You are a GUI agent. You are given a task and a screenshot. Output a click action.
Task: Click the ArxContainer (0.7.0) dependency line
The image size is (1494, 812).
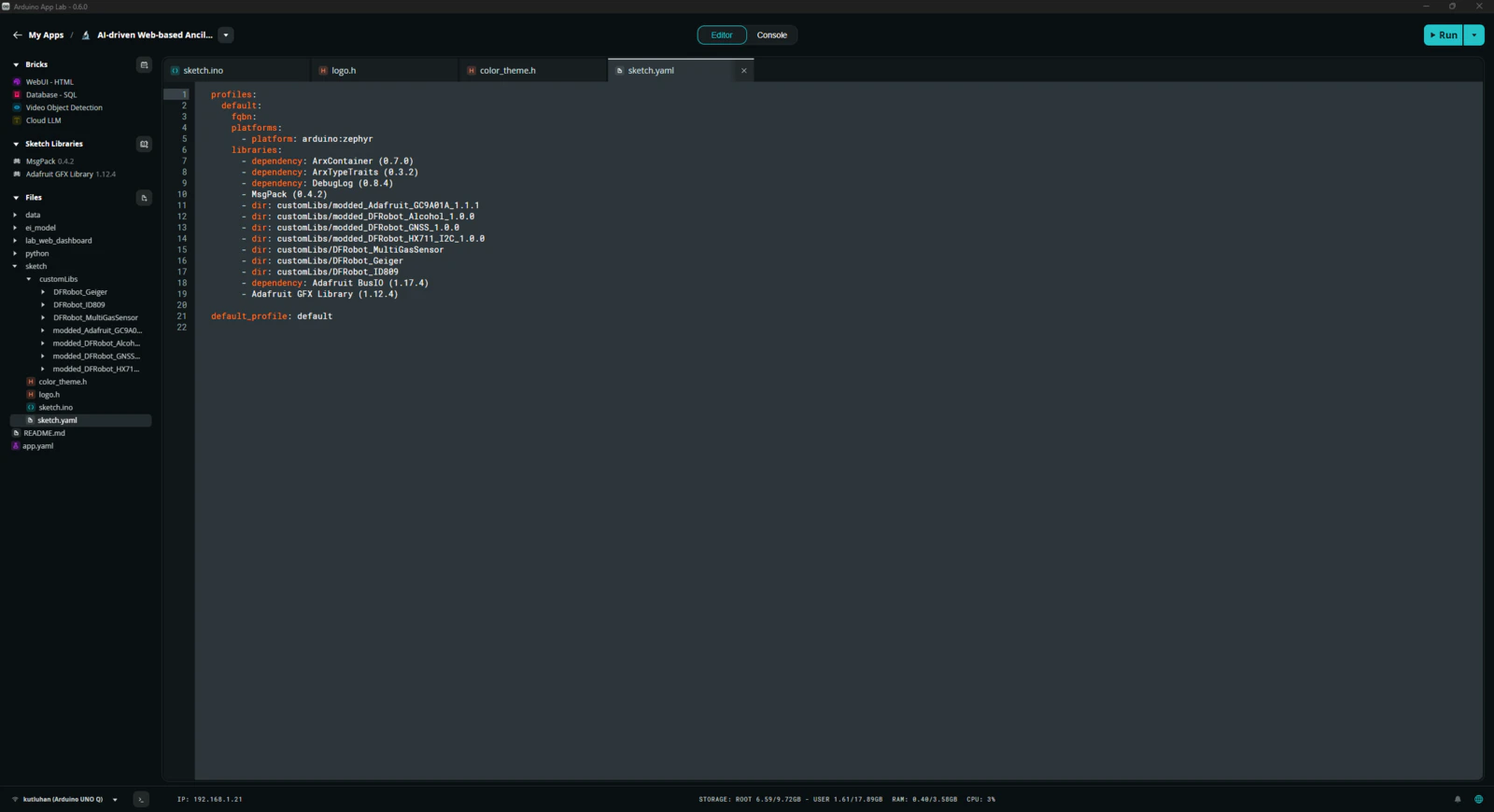(x=328, y=161)
